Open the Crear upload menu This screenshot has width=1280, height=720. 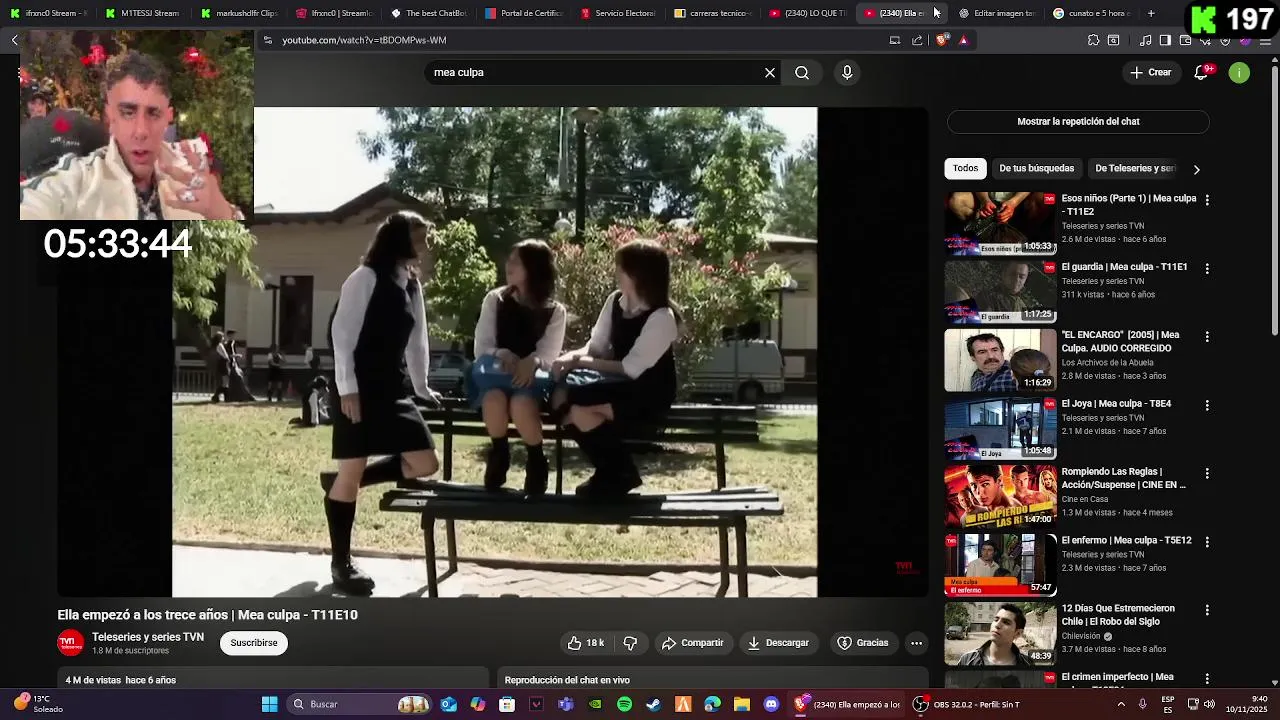point(1151,72)
